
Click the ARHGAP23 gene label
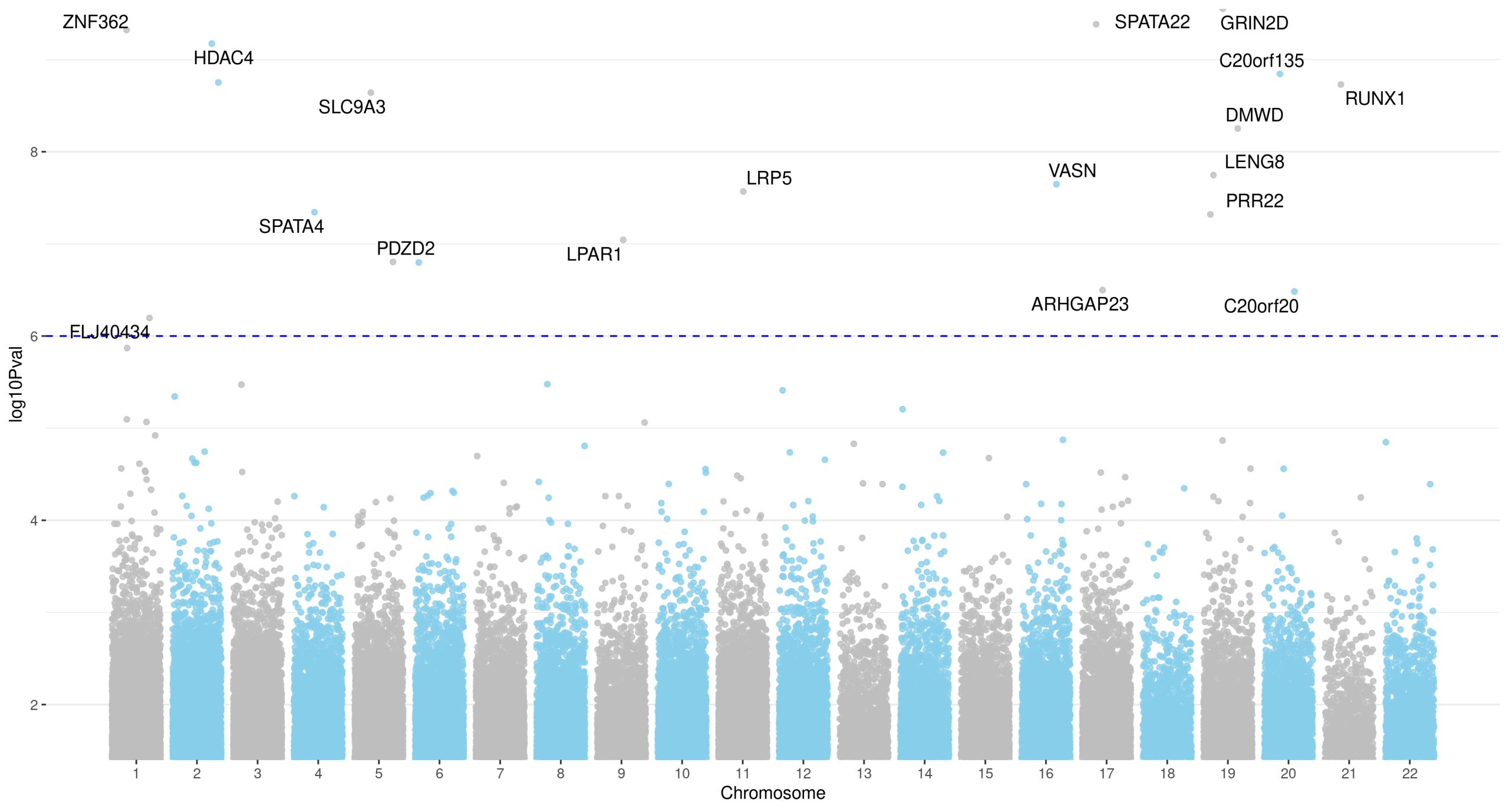click(x=1079, y=305)
